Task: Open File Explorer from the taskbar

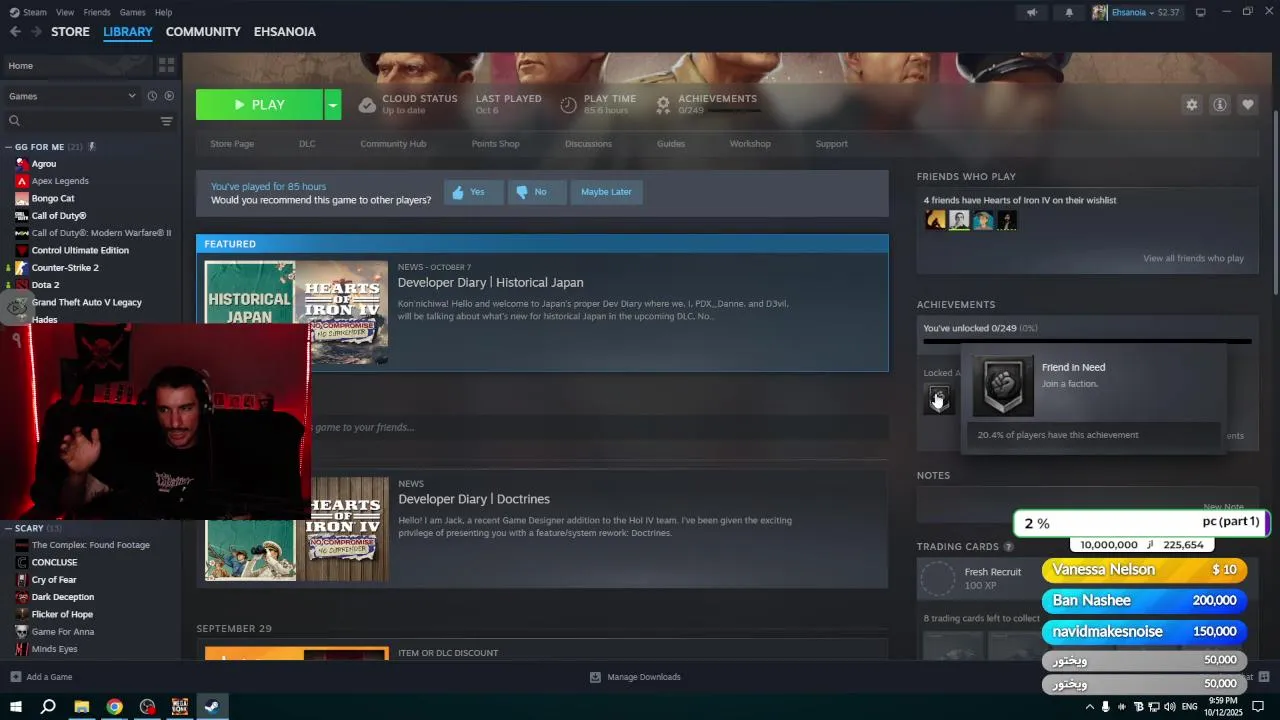Action: point(82,707)
